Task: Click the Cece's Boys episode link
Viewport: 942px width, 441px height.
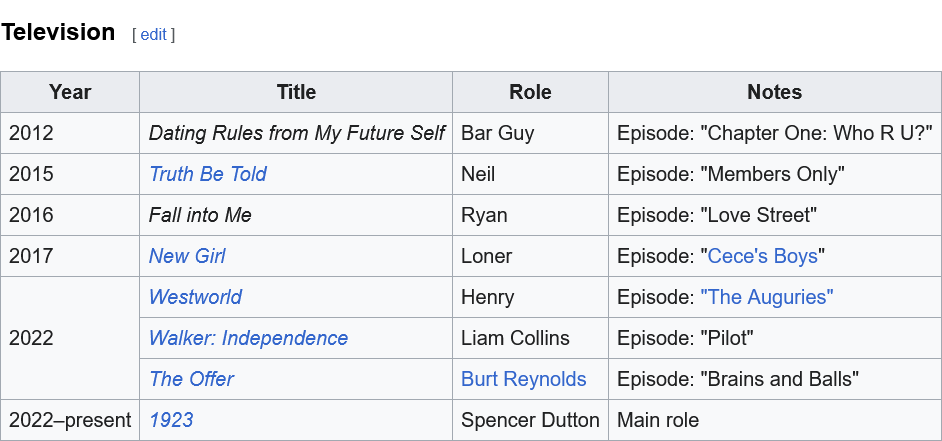Action: [762, 256]
